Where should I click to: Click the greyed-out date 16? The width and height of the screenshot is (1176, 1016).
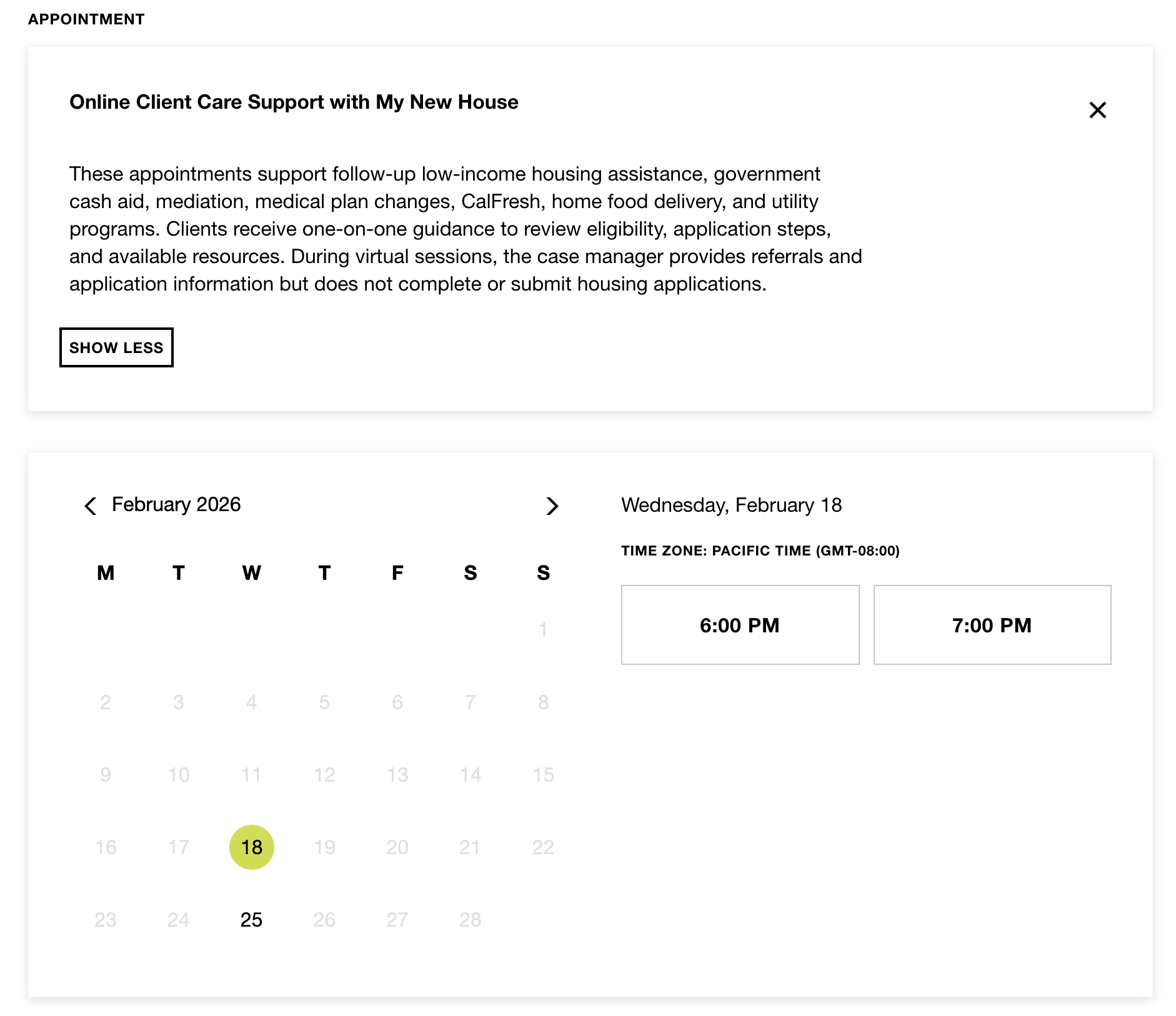106,847
